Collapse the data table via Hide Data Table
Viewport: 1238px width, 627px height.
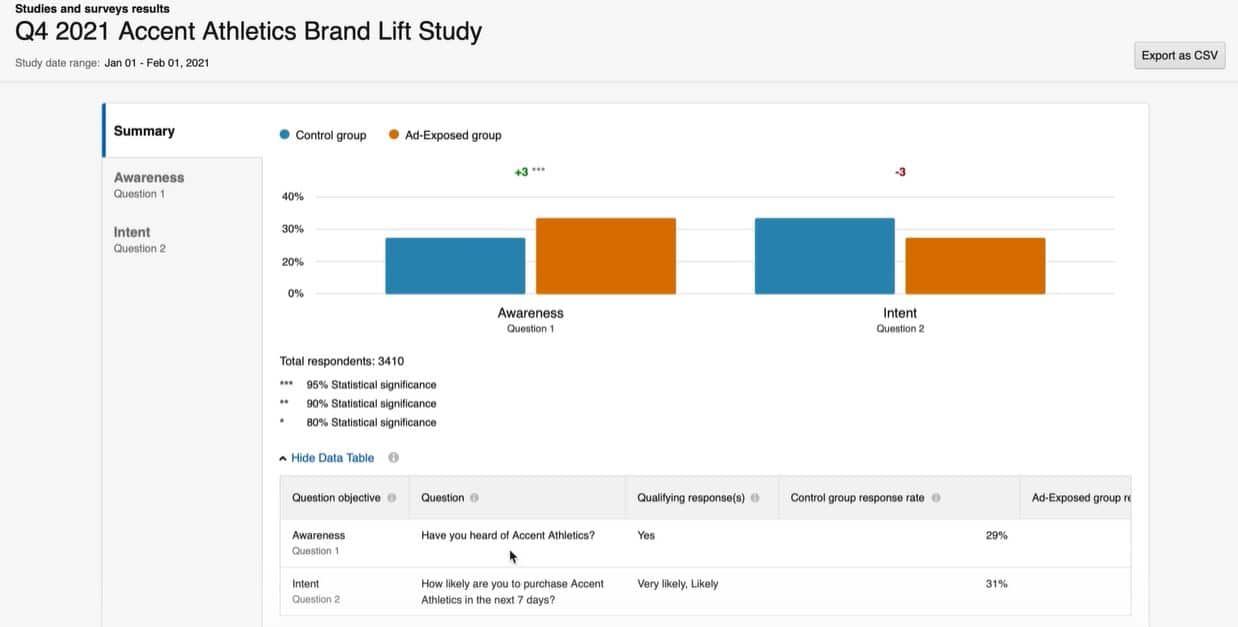[326, 458]
